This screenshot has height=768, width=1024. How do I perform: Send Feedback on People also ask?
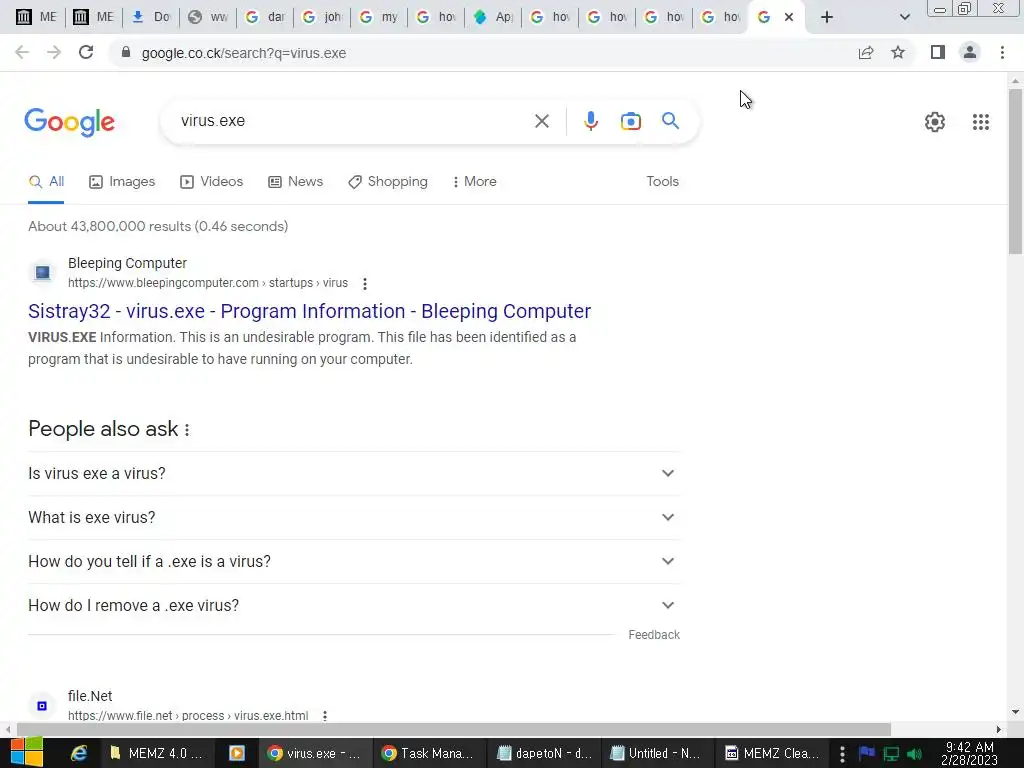coord(654,635)
